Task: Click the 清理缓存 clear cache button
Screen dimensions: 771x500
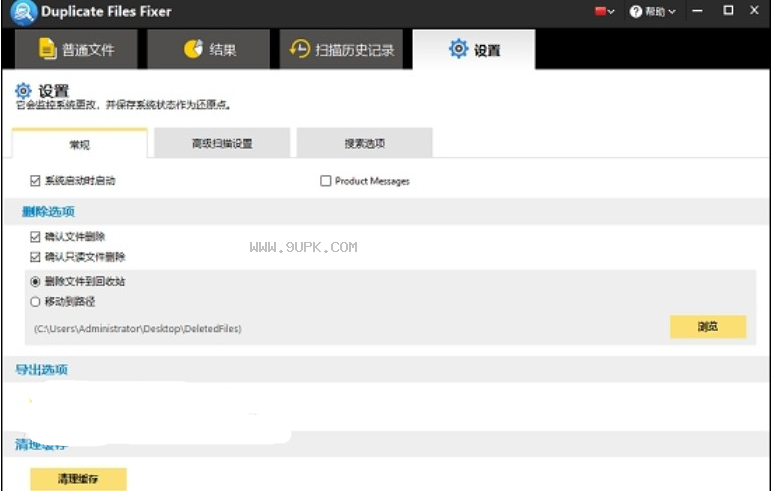Action: click(x=78, y=479)
